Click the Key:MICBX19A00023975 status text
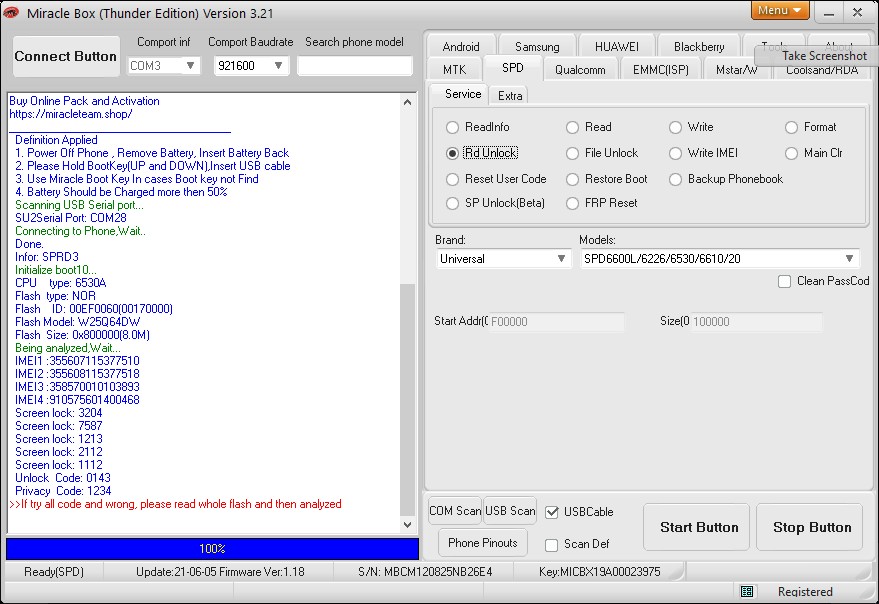 point(599,572)
